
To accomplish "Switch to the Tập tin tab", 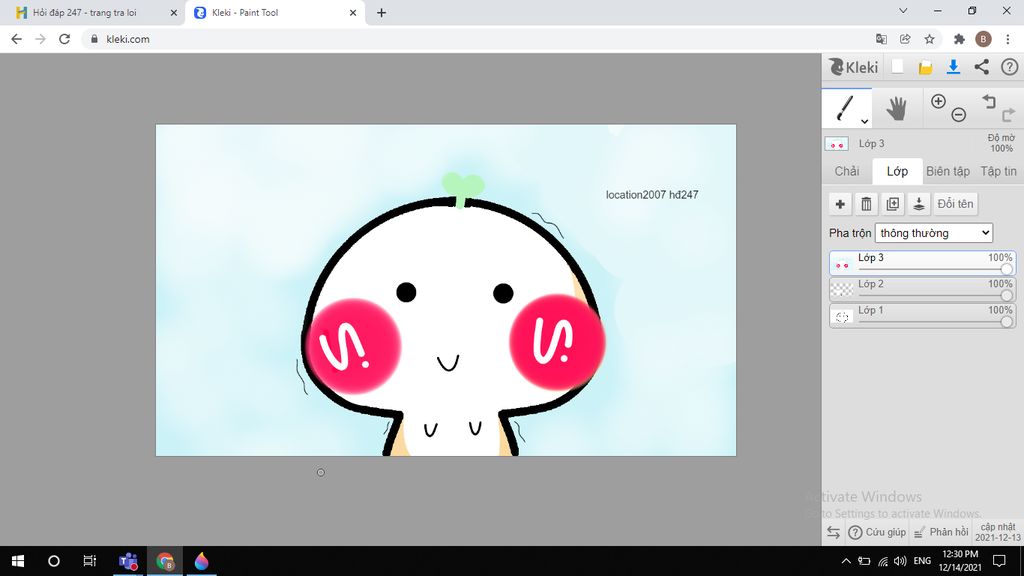I will [x=998, y=171].
